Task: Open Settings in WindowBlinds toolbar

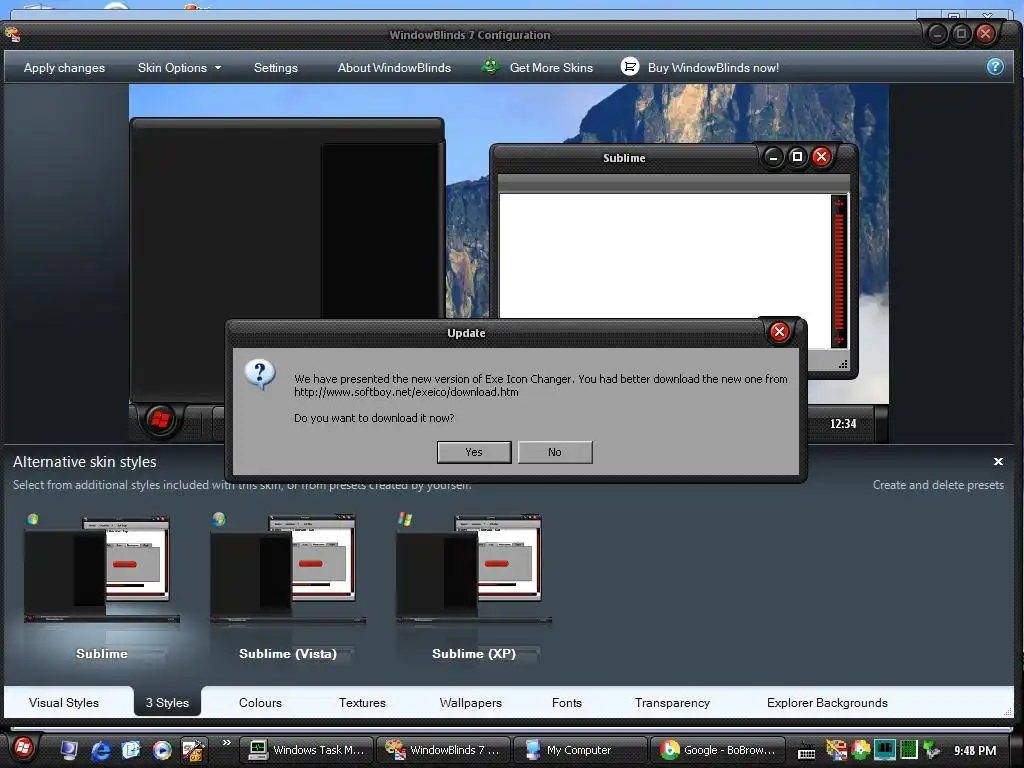Action: (x=276, y=68)
